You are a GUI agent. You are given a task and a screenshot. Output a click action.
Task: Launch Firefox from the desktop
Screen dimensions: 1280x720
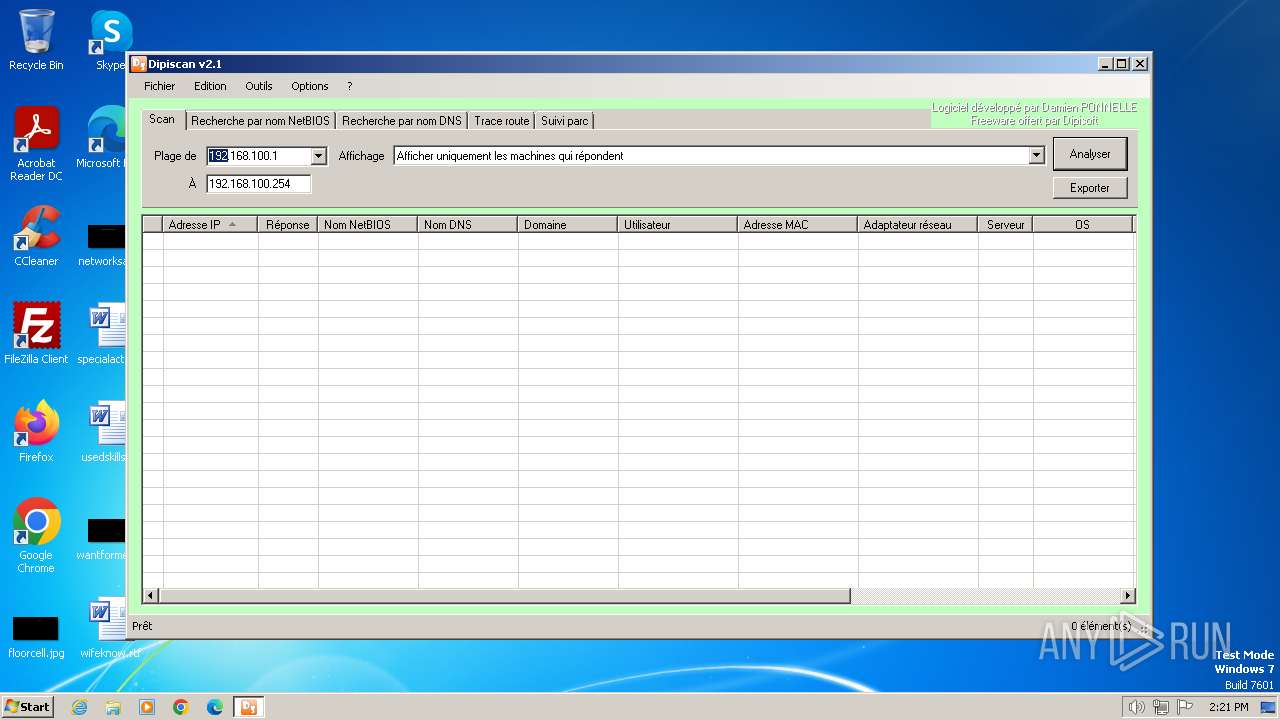point(36,431)
